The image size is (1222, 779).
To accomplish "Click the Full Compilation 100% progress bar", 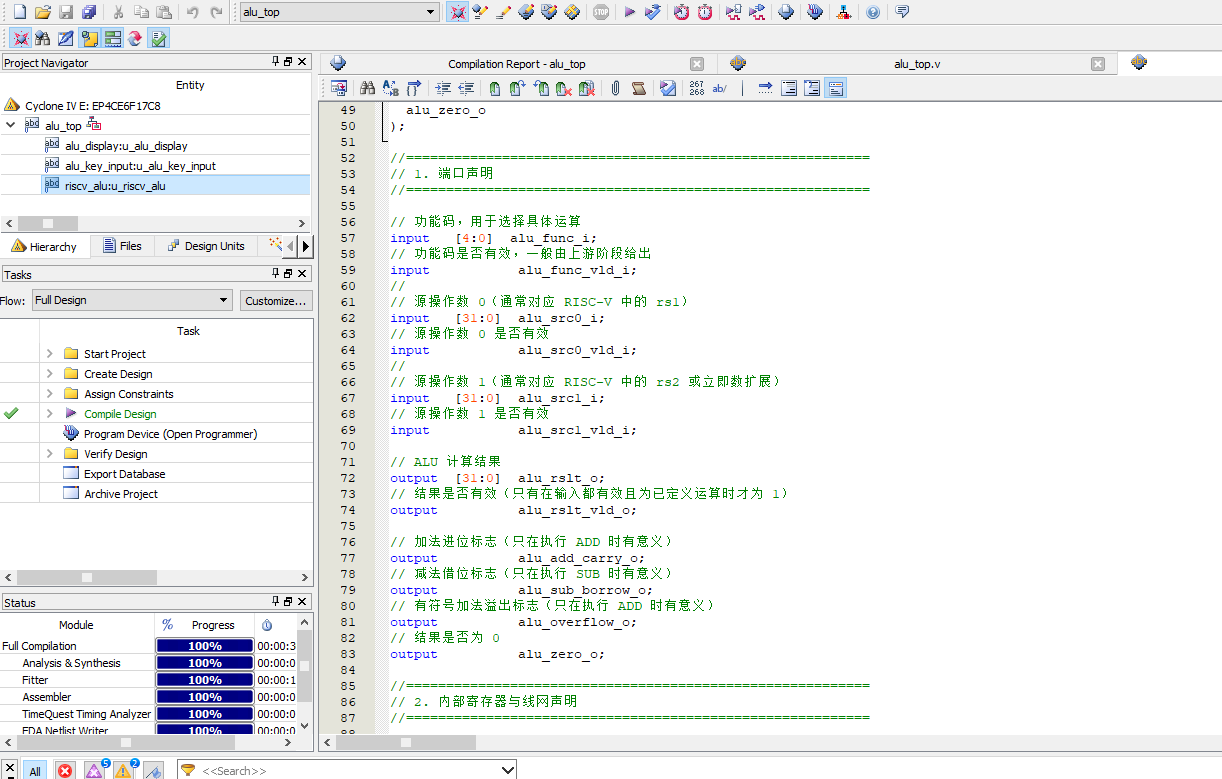I will [x=204, y=646].
